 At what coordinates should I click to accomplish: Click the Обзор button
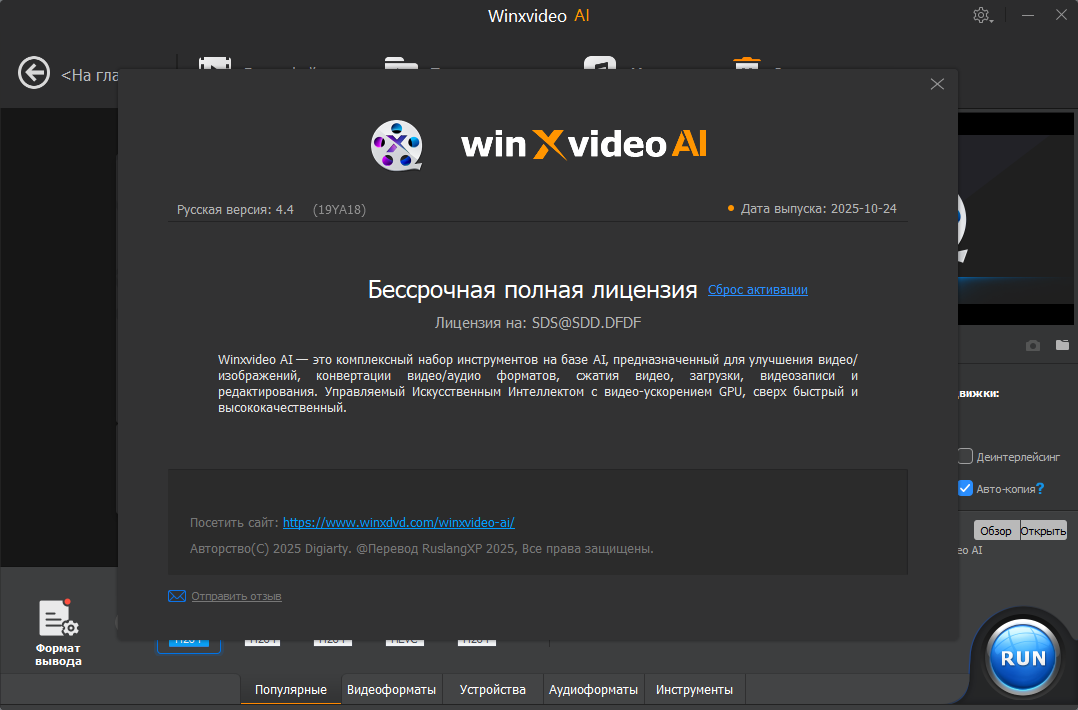tap(996, 531)
